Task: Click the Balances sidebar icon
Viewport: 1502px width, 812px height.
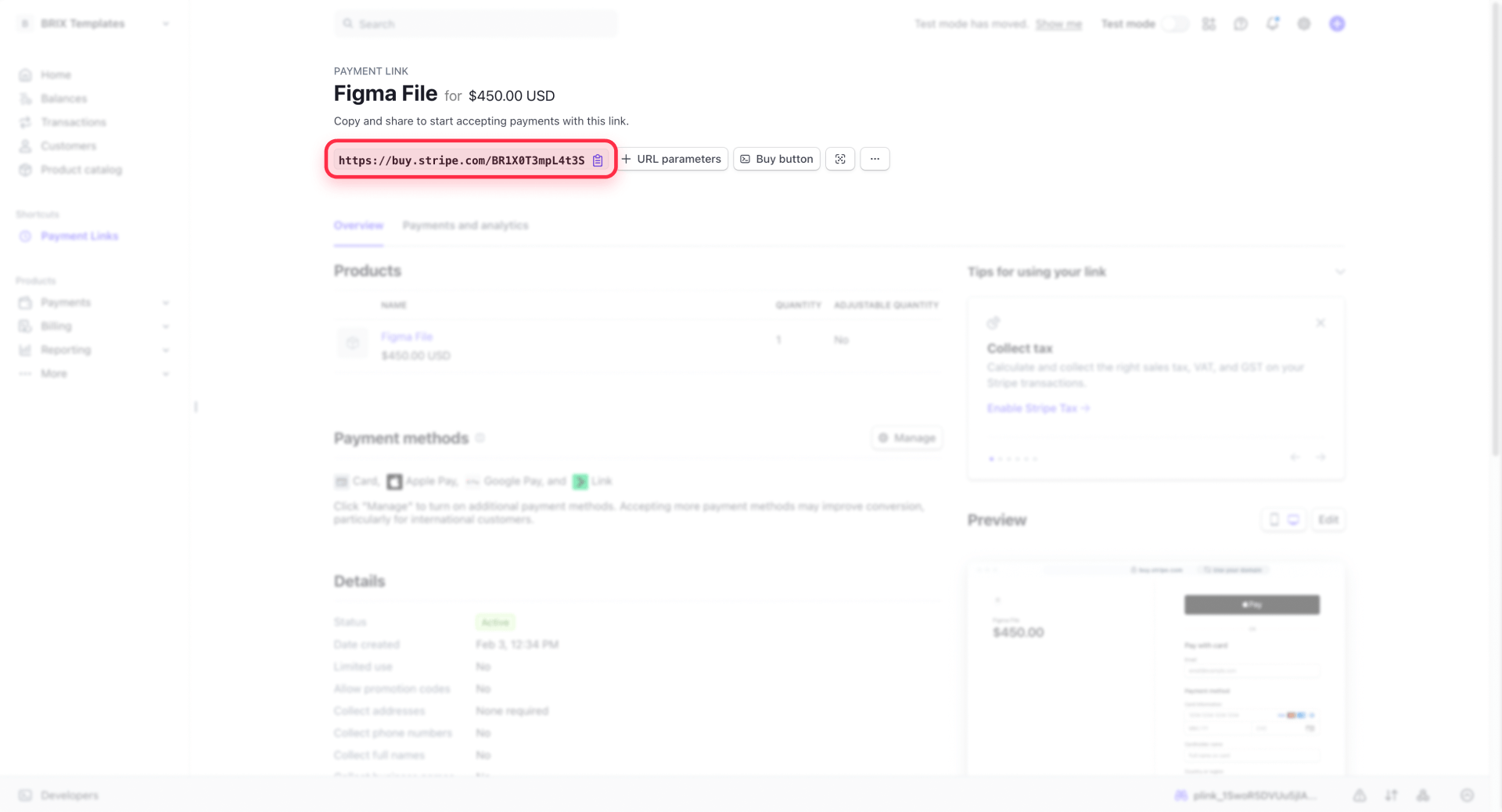Action: pyautogui.click(x=25, y=99)
